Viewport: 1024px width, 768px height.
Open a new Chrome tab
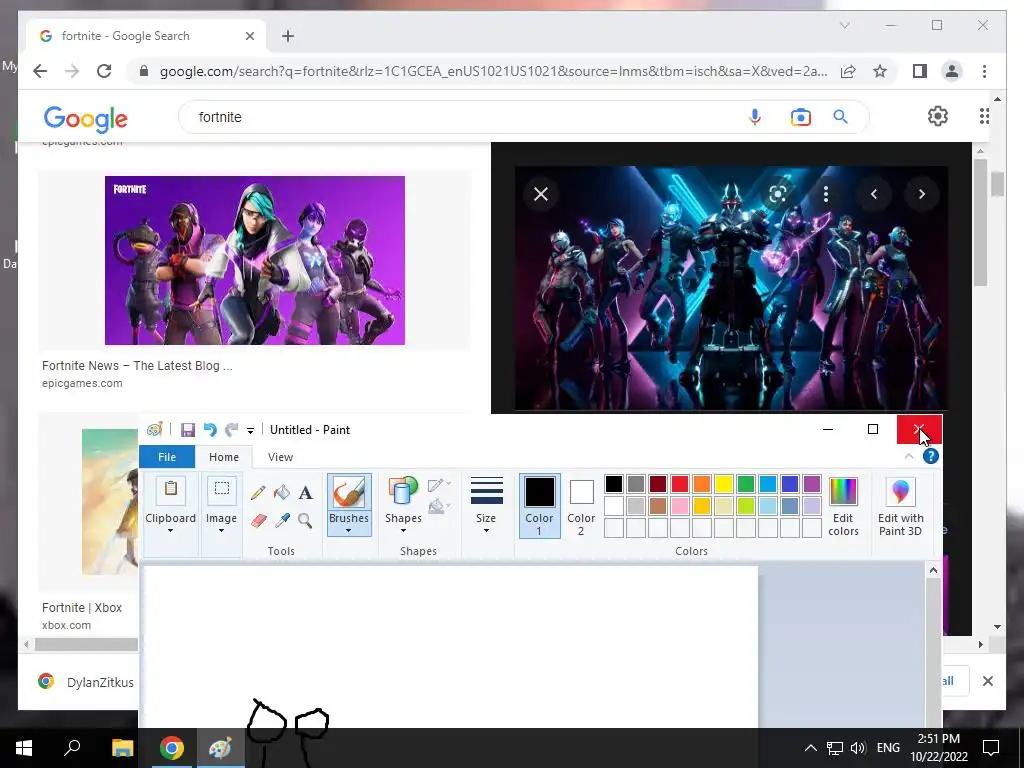point(288,36)
